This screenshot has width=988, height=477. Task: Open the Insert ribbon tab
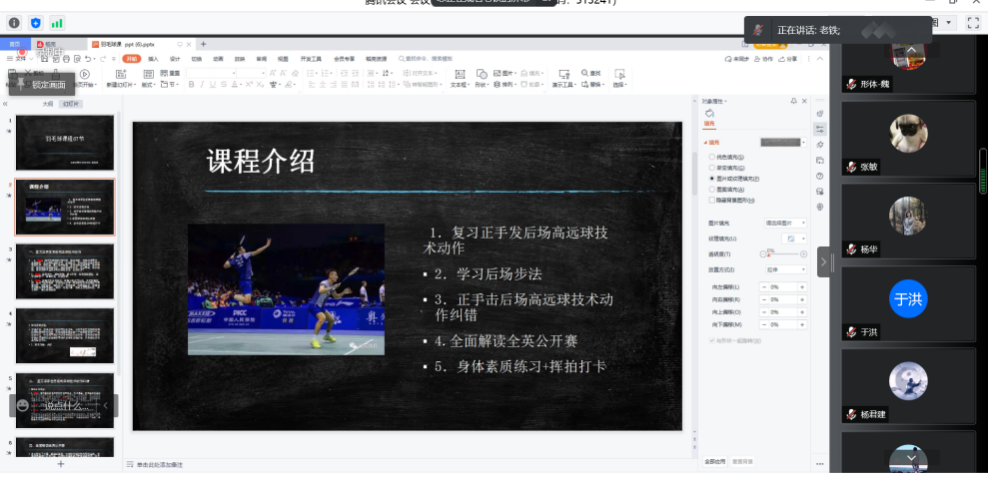tap(153, 59)
